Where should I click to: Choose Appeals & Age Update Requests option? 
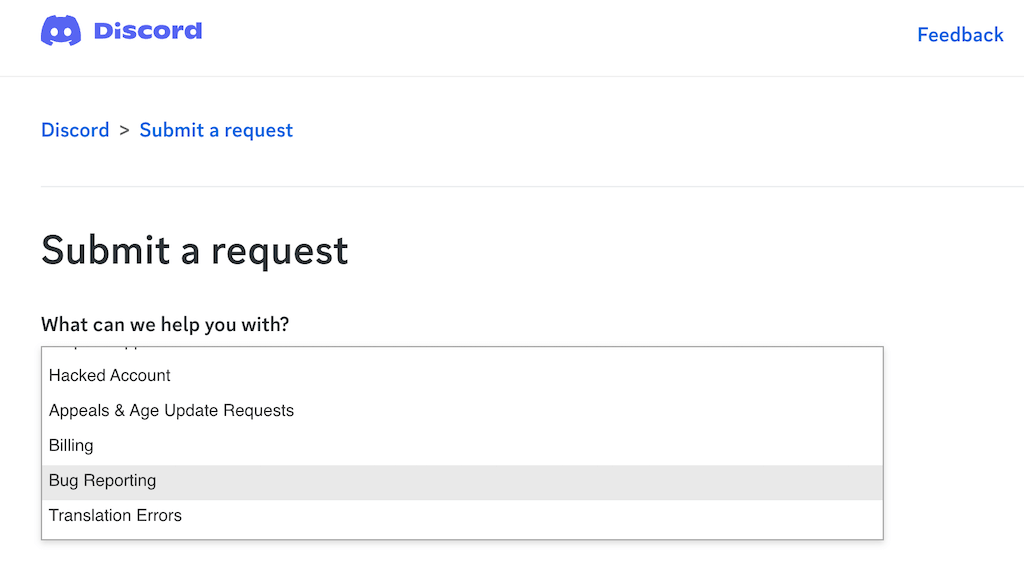pyautogui.click(x=171, y=411)
